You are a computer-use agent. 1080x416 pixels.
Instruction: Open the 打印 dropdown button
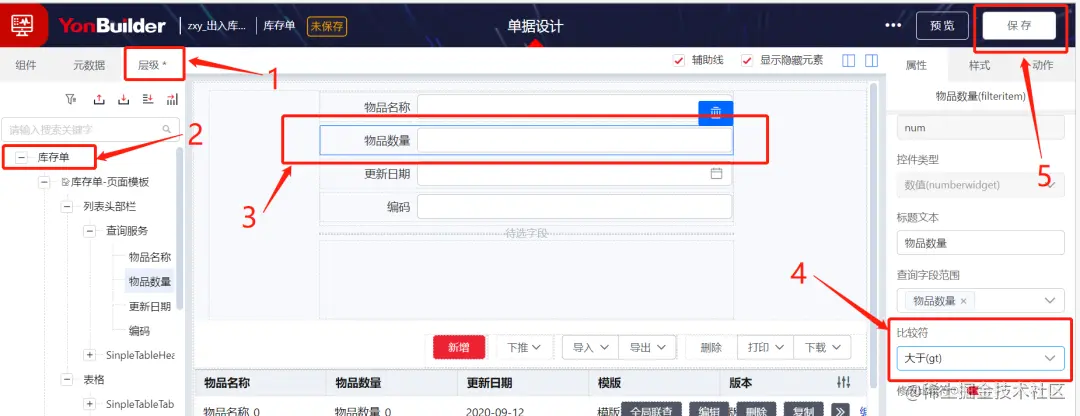(765, 348)
